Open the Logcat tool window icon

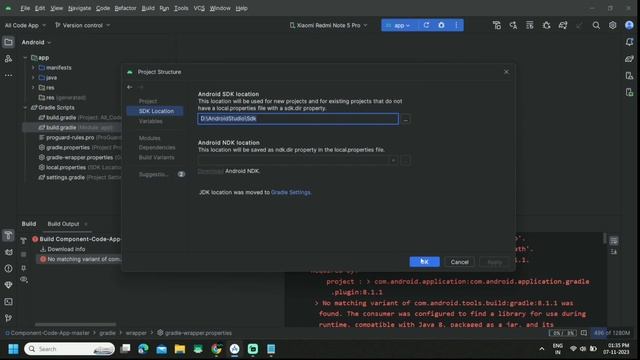click(8, 252)
